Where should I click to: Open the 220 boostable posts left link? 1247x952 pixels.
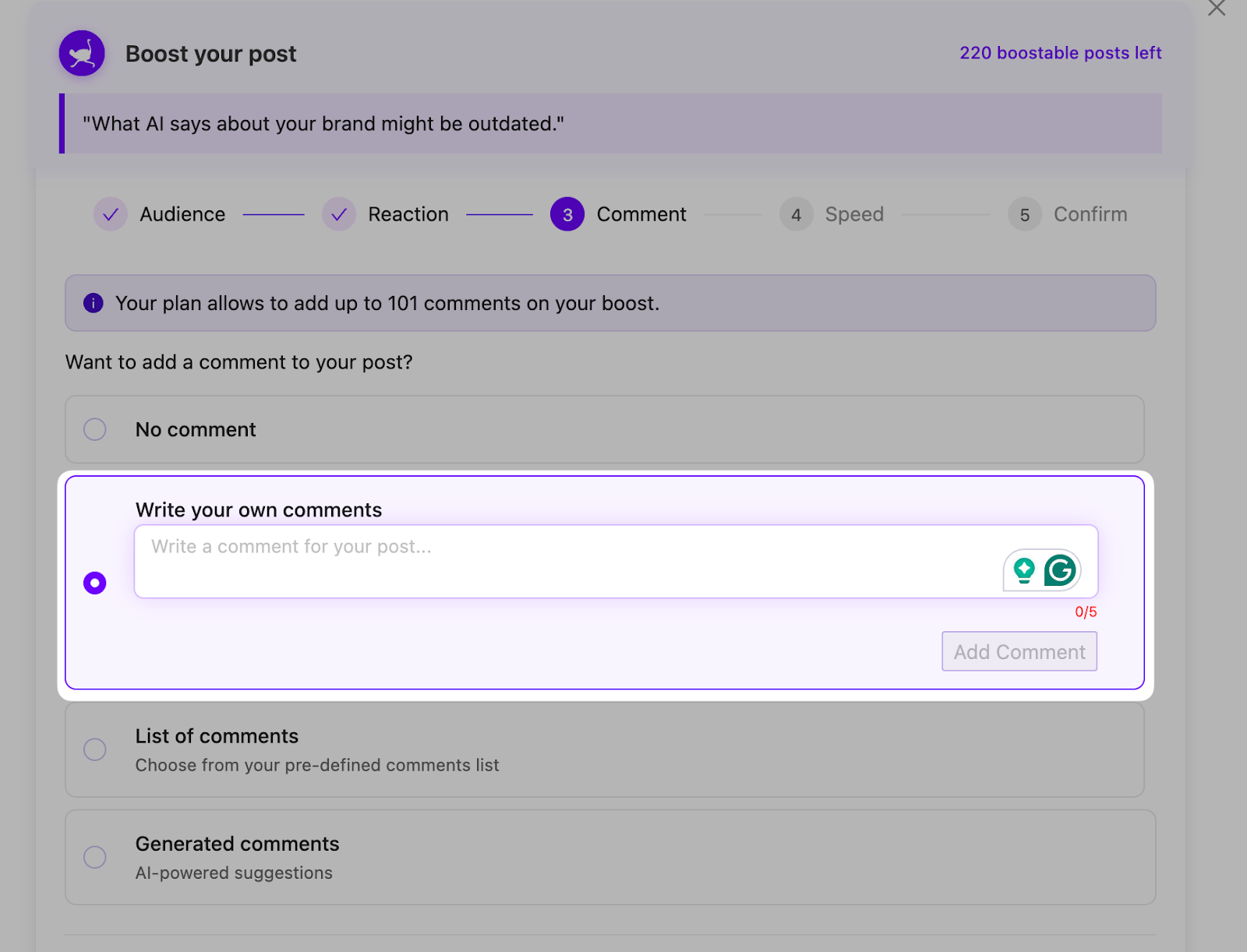(x=1060, y=53)
